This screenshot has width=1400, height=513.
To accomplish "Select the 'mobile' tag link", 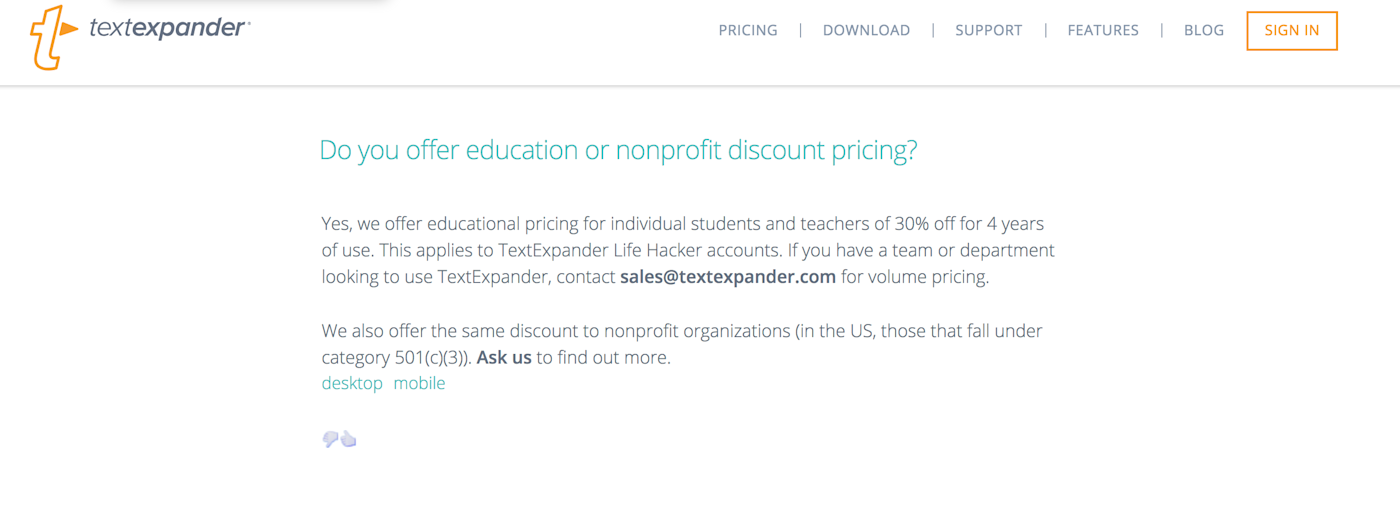I will [419, 383].
